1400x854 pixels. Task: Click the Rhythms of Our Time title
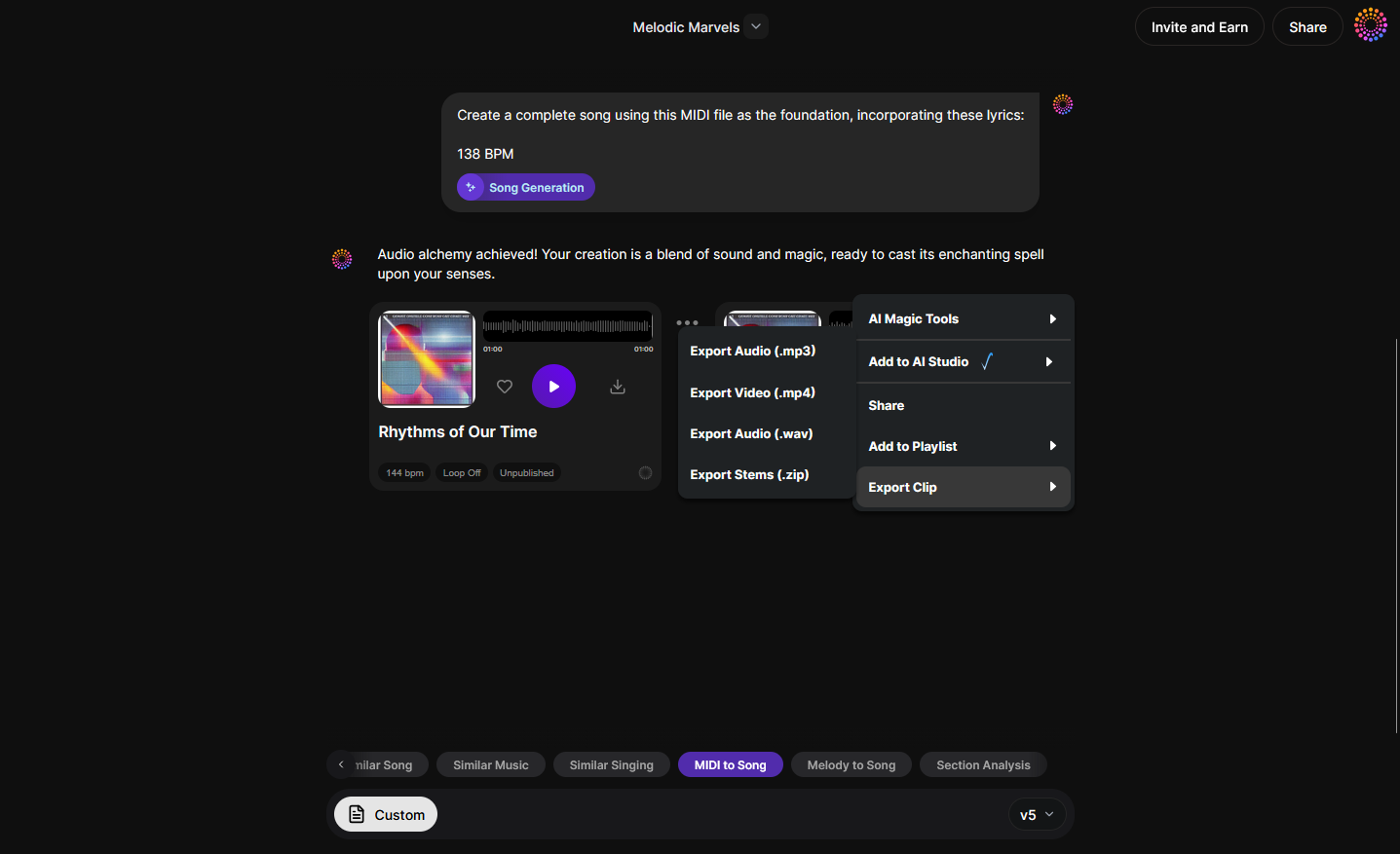tap(458, 431)
